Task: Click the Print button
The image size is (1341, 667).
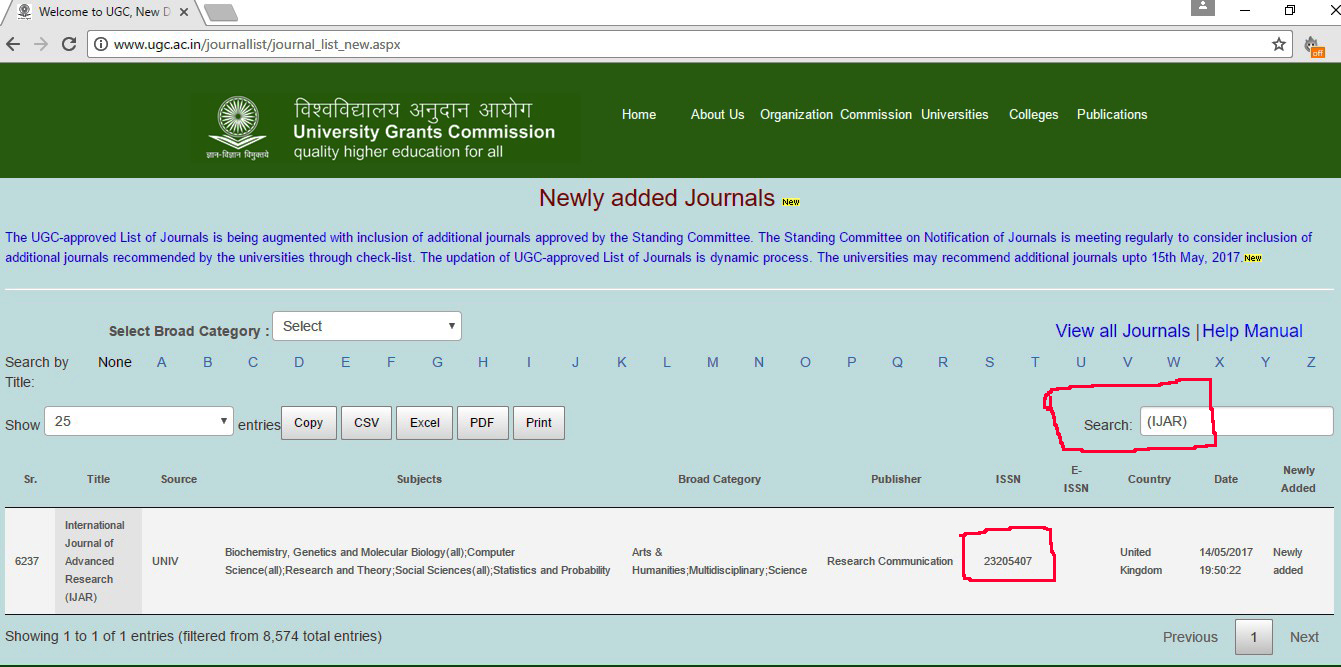Action: pyautogui.click(x=539, y=422)
